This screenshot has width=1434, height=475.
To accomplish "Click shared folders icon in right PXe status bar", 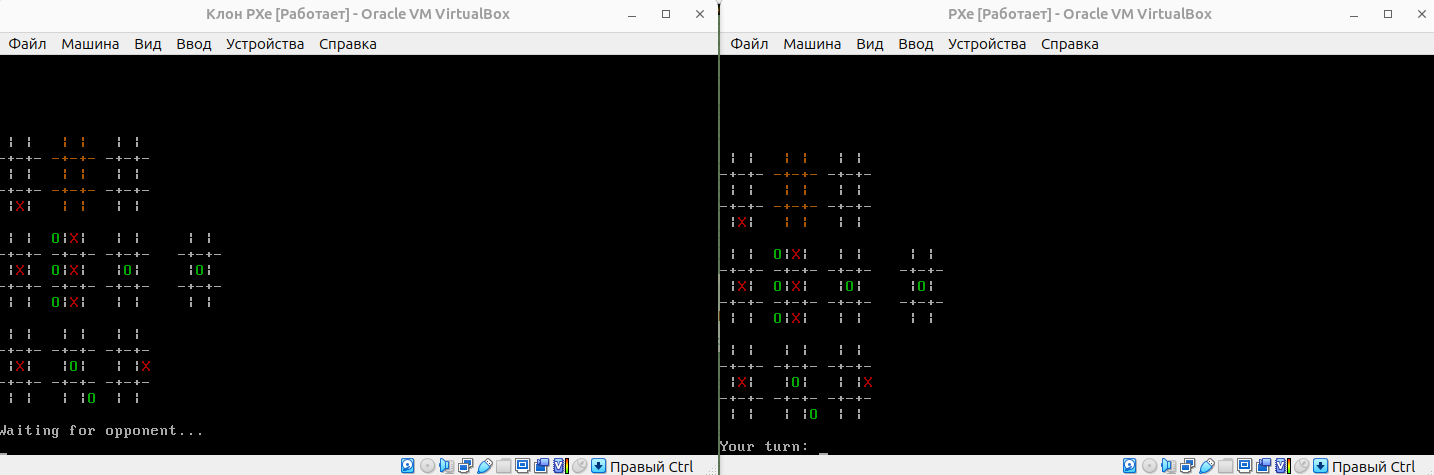I will (x=1225, y=466).
